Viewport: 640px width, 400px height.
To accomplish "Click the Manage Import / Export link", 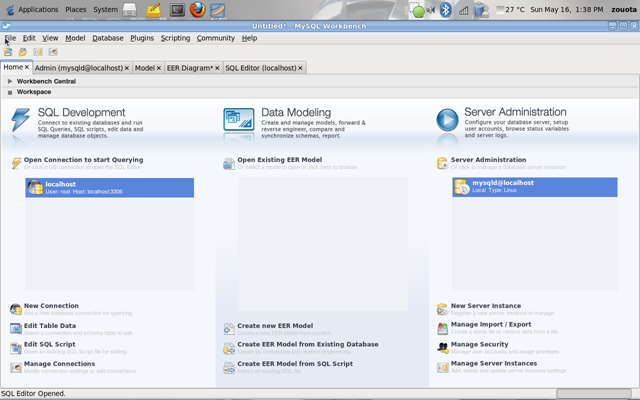I will point(491,324).
